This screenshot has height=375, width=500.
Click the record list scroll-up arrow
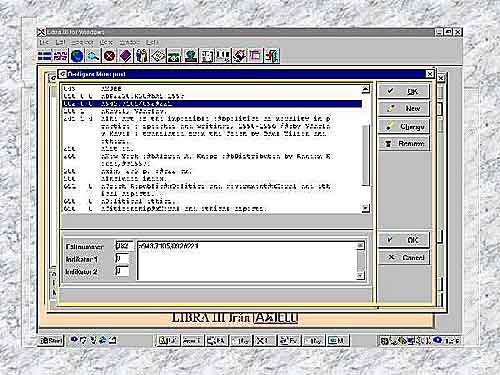366,89
